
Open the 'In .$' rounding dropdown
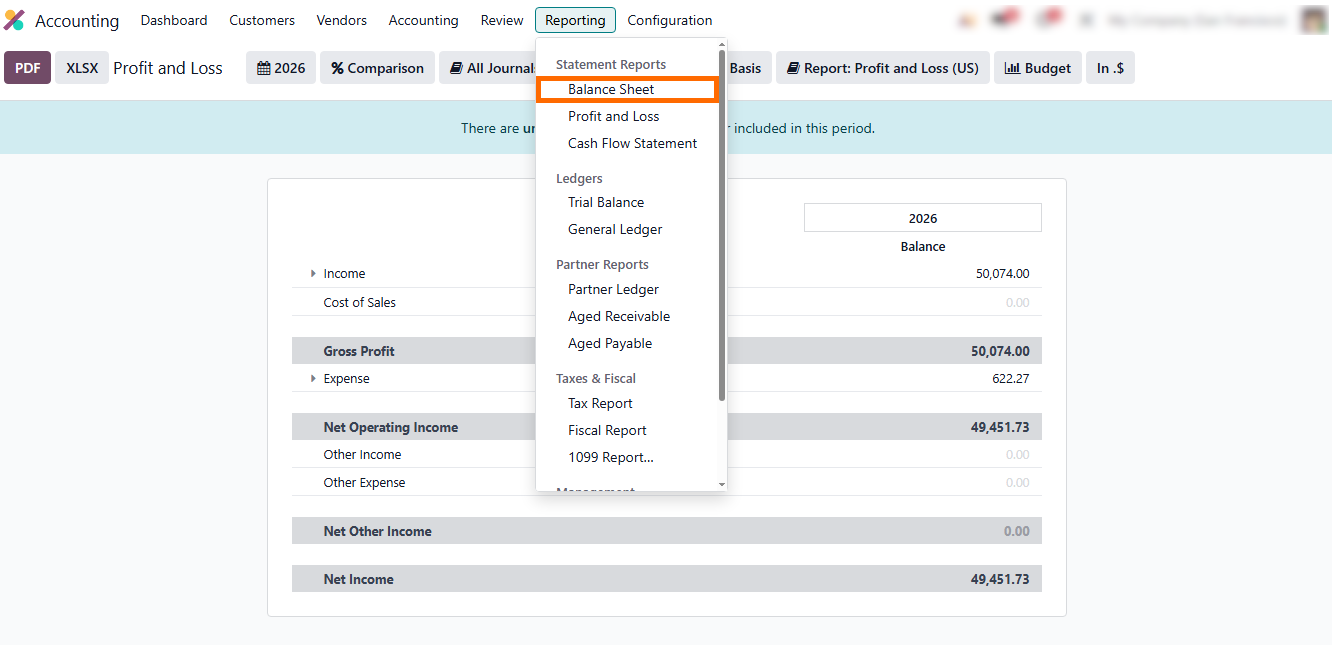[x=1110, y=68]
